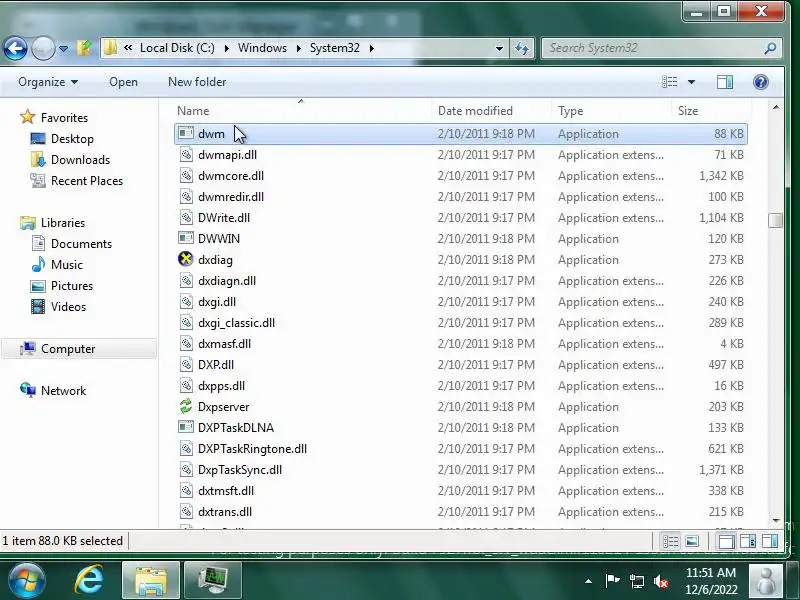Open Pictures library
The image size is (800, 600).
click(72, 286)
